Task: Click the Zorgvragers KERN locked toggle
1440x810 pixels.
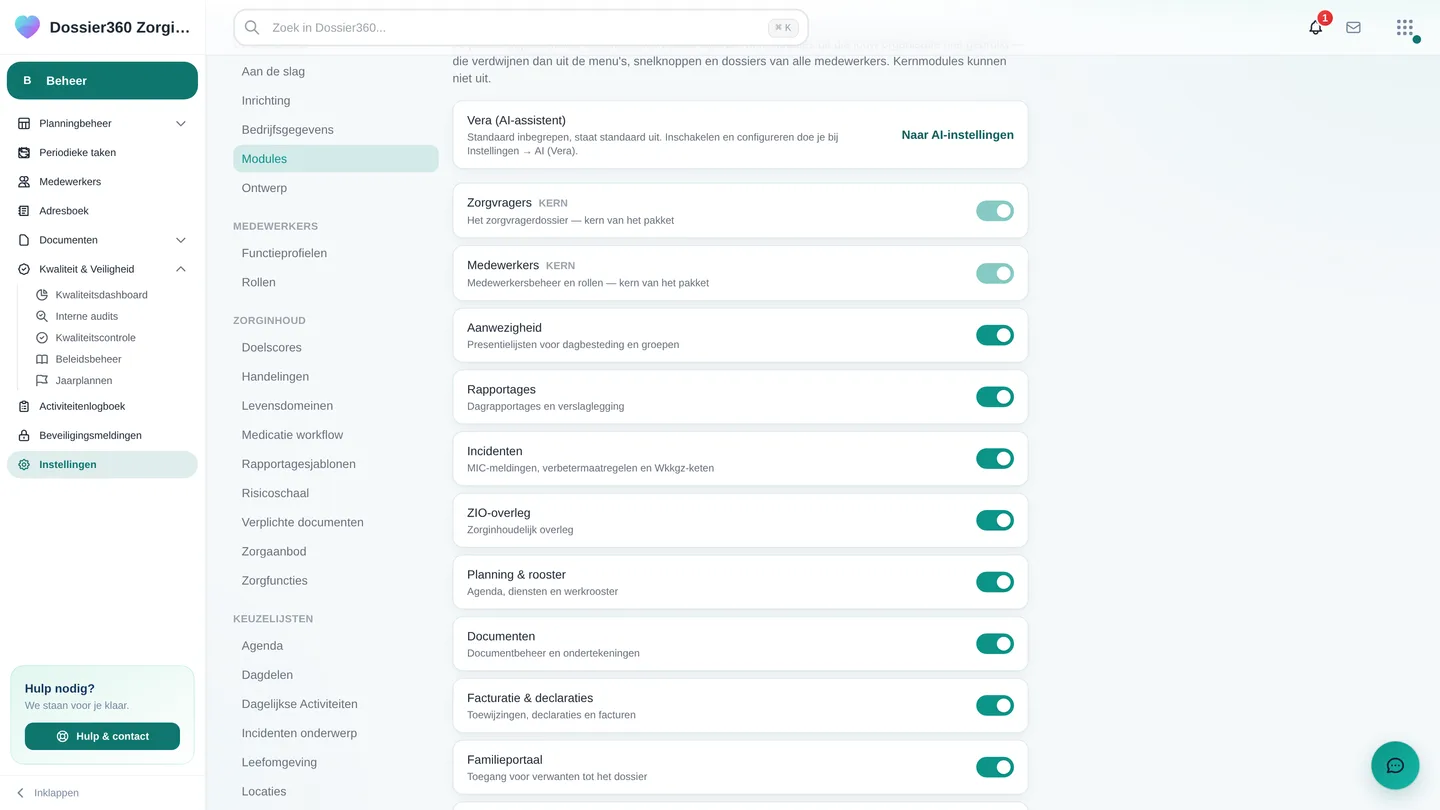Action: [x=995, y=211]
